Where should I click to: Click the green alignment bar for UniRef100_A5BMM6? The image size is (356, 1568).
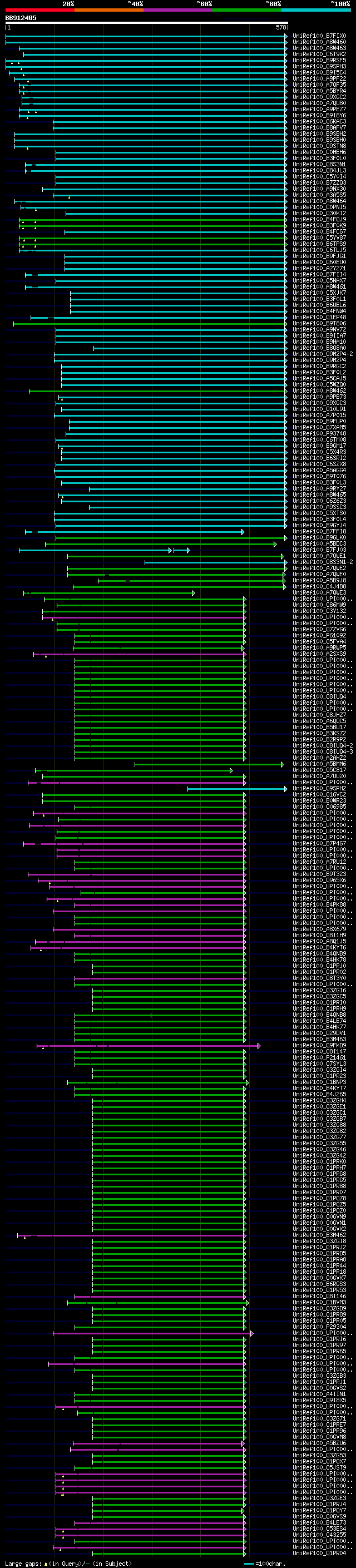tap(209, 764)
